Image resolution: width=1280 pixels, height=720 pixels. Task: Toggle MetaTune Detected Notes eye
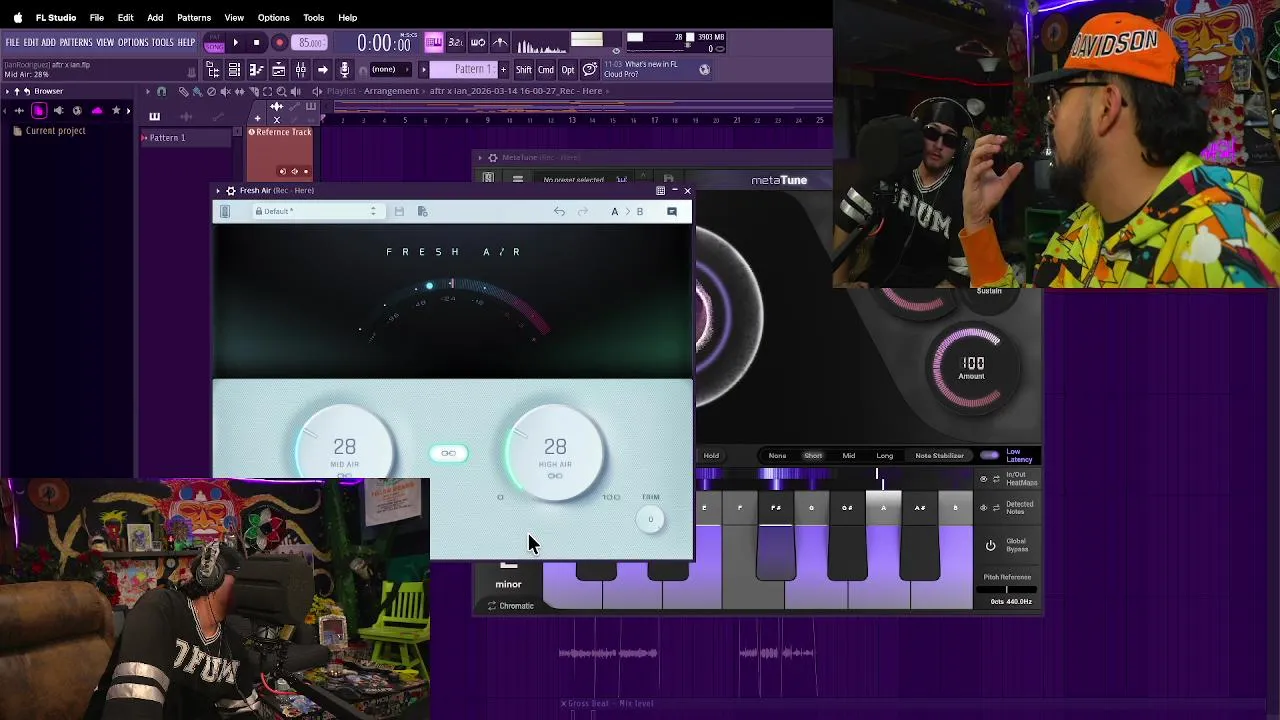(x=983, y=507)
